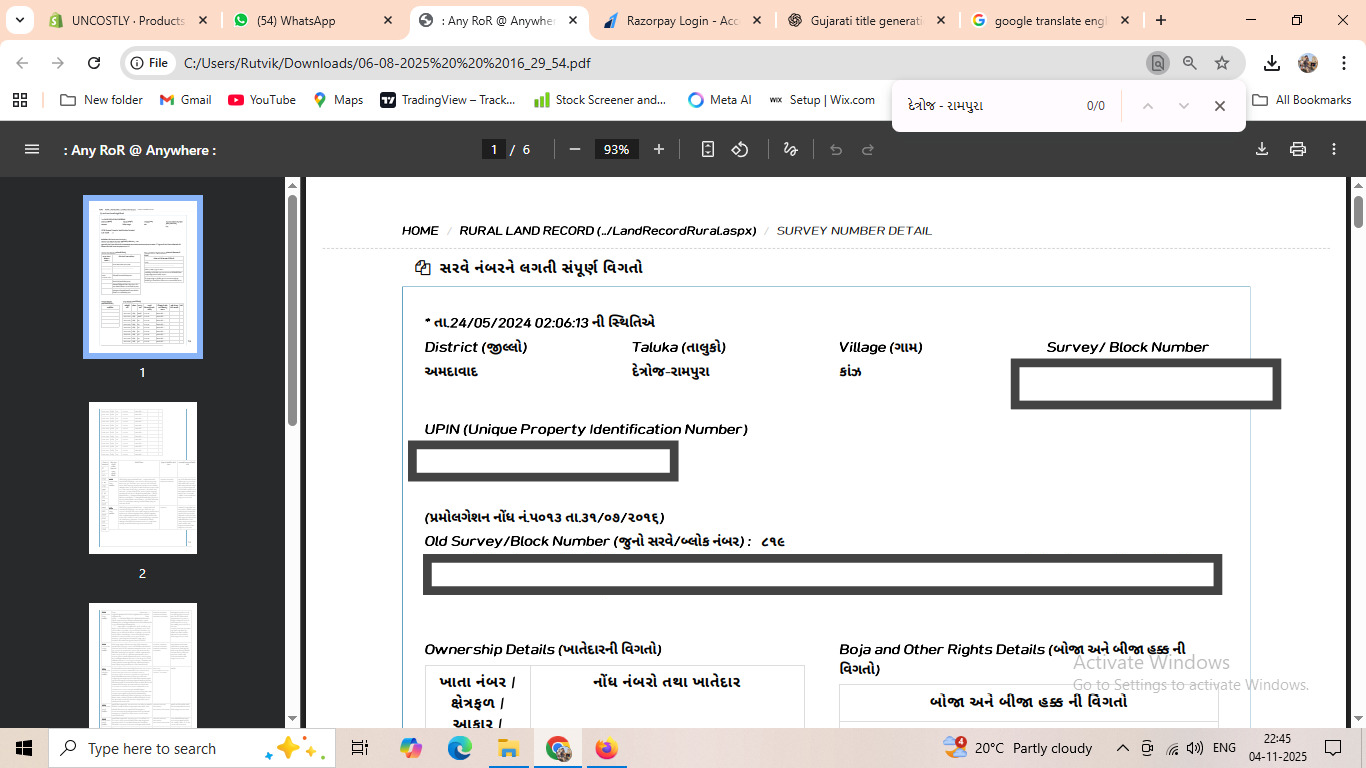Rotate the PDF counterclockwise
This screenshot has width=1366, height=768.
[x=740, y=149]
